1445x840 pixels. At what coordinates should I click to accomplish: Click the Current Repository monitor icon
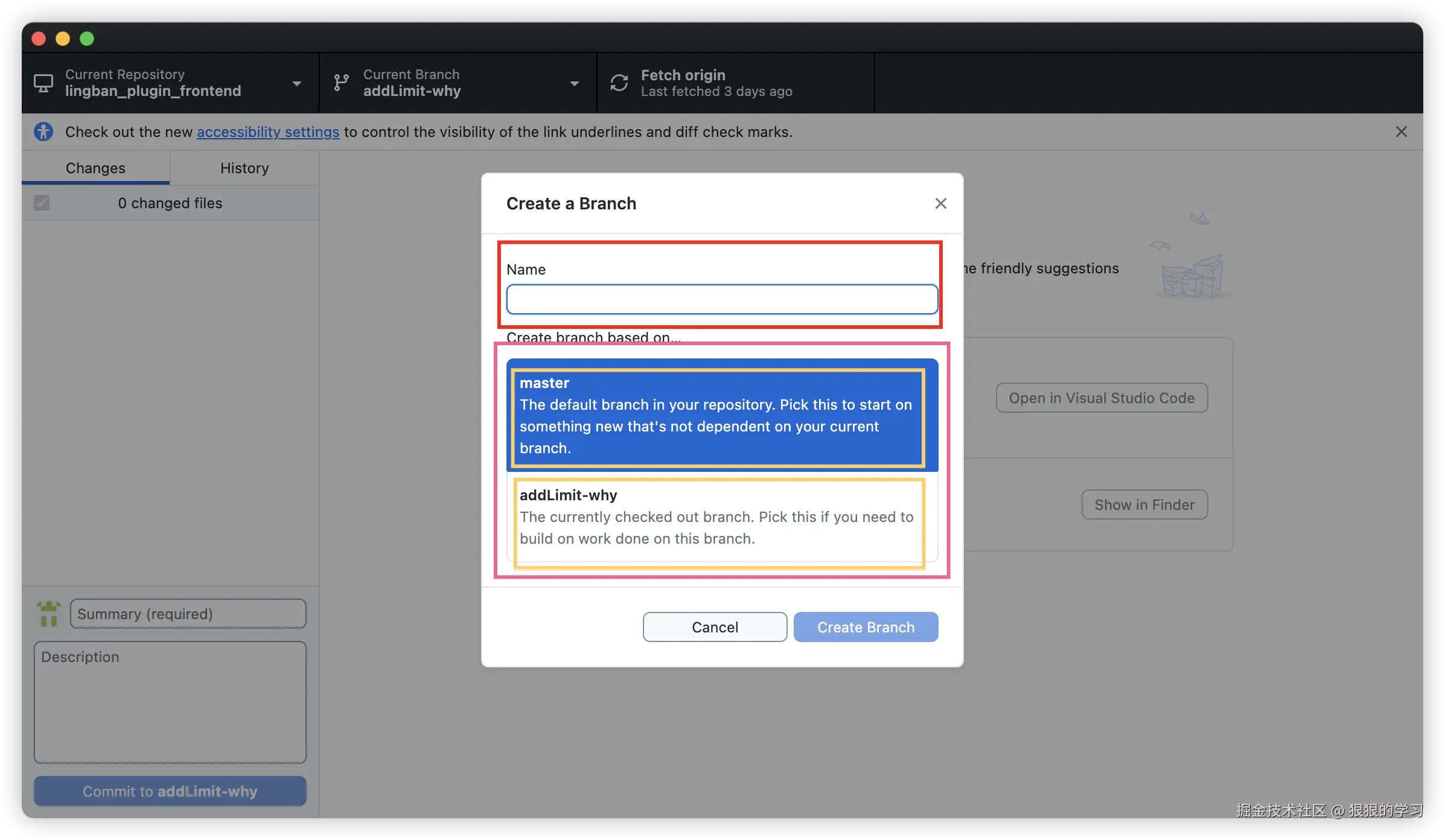point(43,83)
